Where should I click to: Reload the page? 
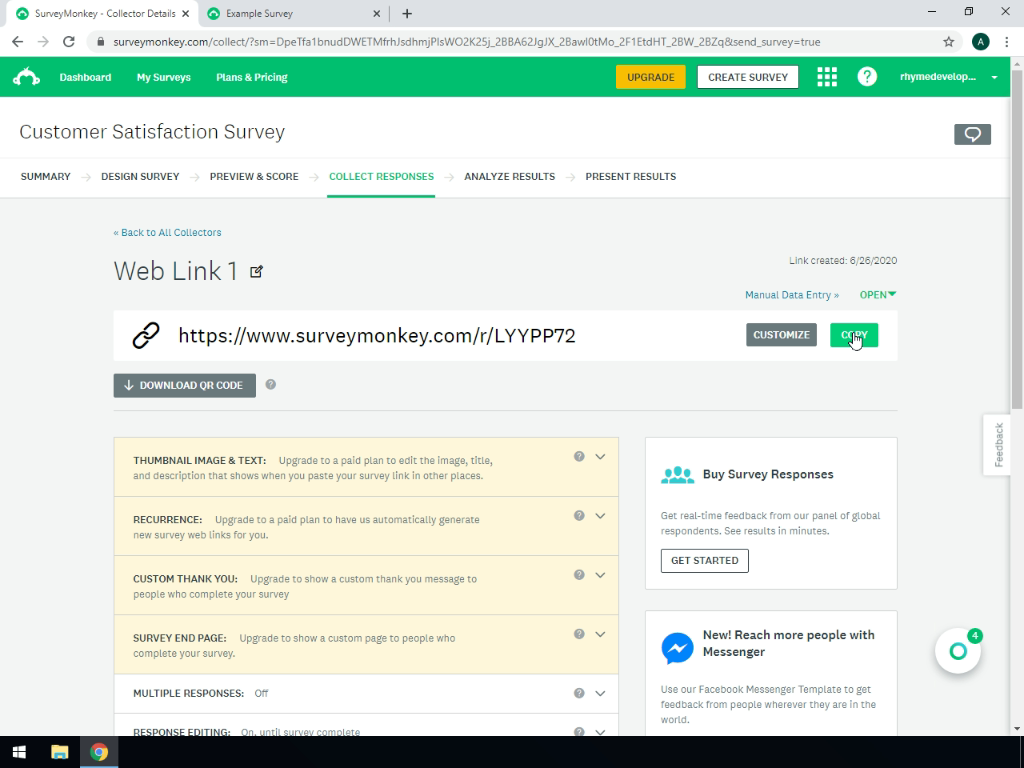[x=69, y=42]
